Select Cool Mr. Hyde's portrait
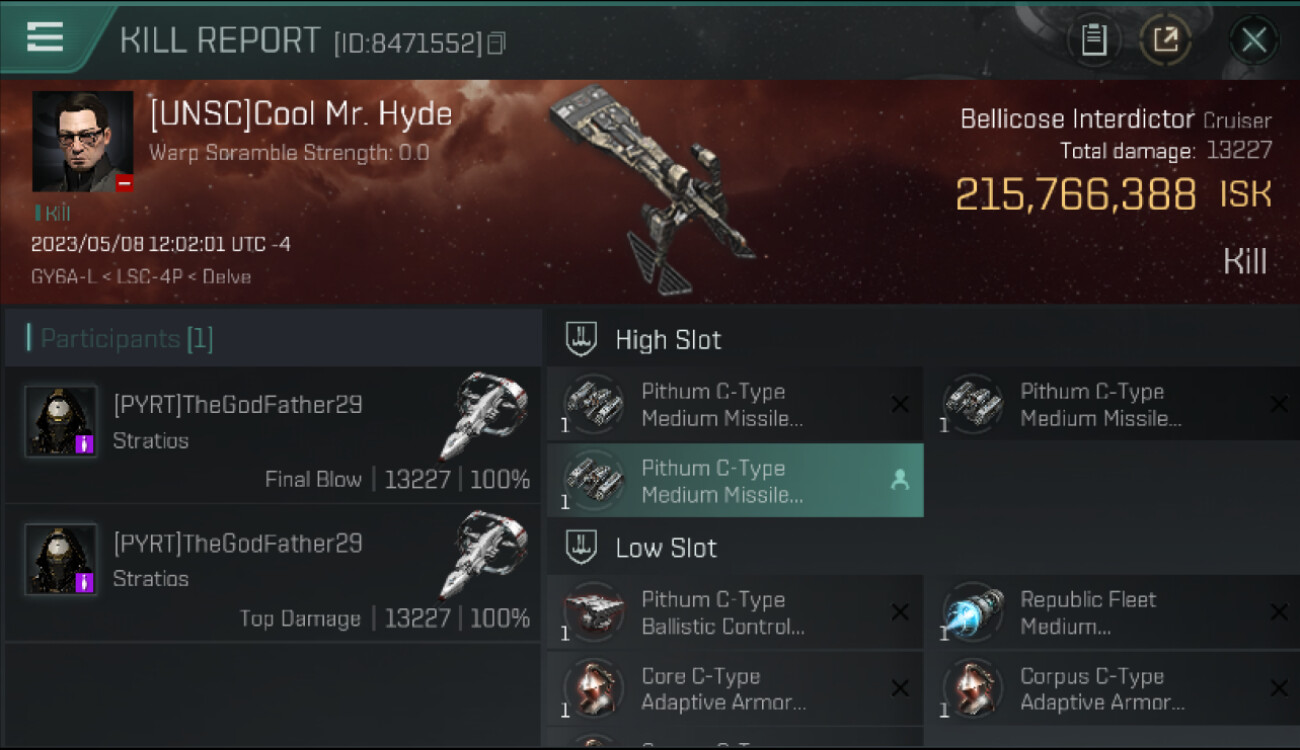This screenshot has width=1300, height=750. click(x=83, y=141)
